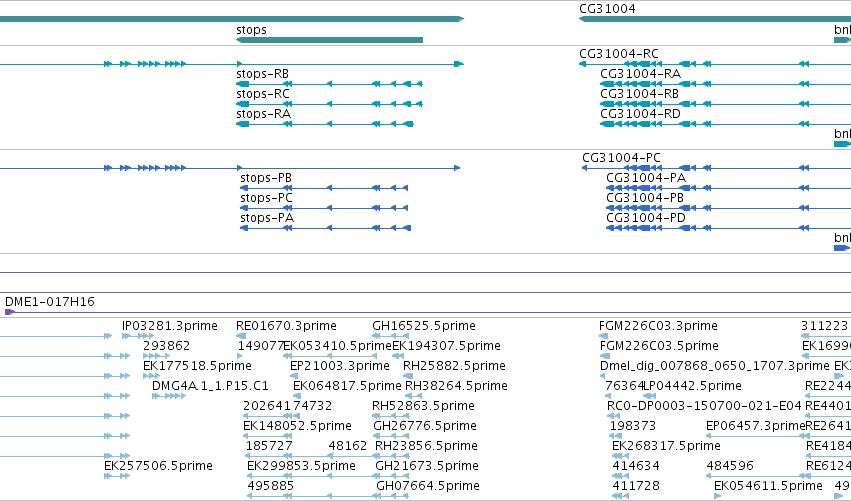Screen dimensions: 851x501
Task: Click the 484596 feature label
Action: pos(730,466)
